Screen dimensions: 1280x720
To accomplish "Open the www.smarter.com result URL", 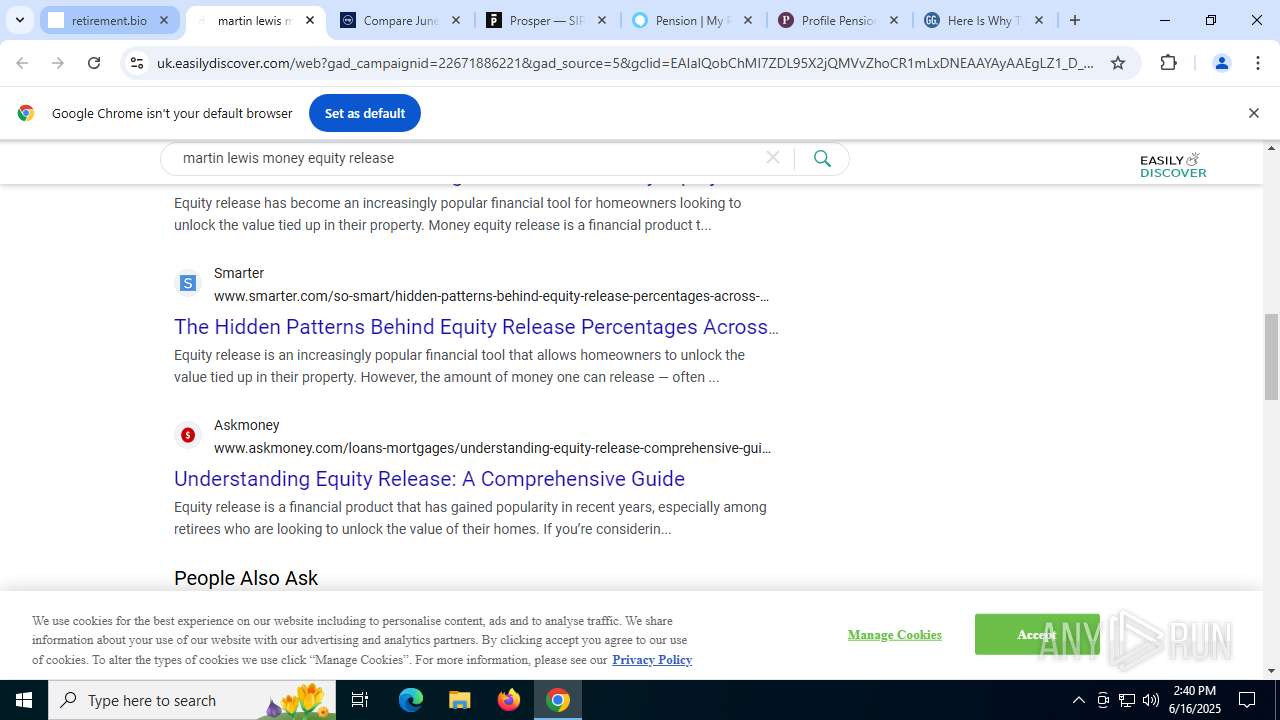I will (x=491, y=296).
